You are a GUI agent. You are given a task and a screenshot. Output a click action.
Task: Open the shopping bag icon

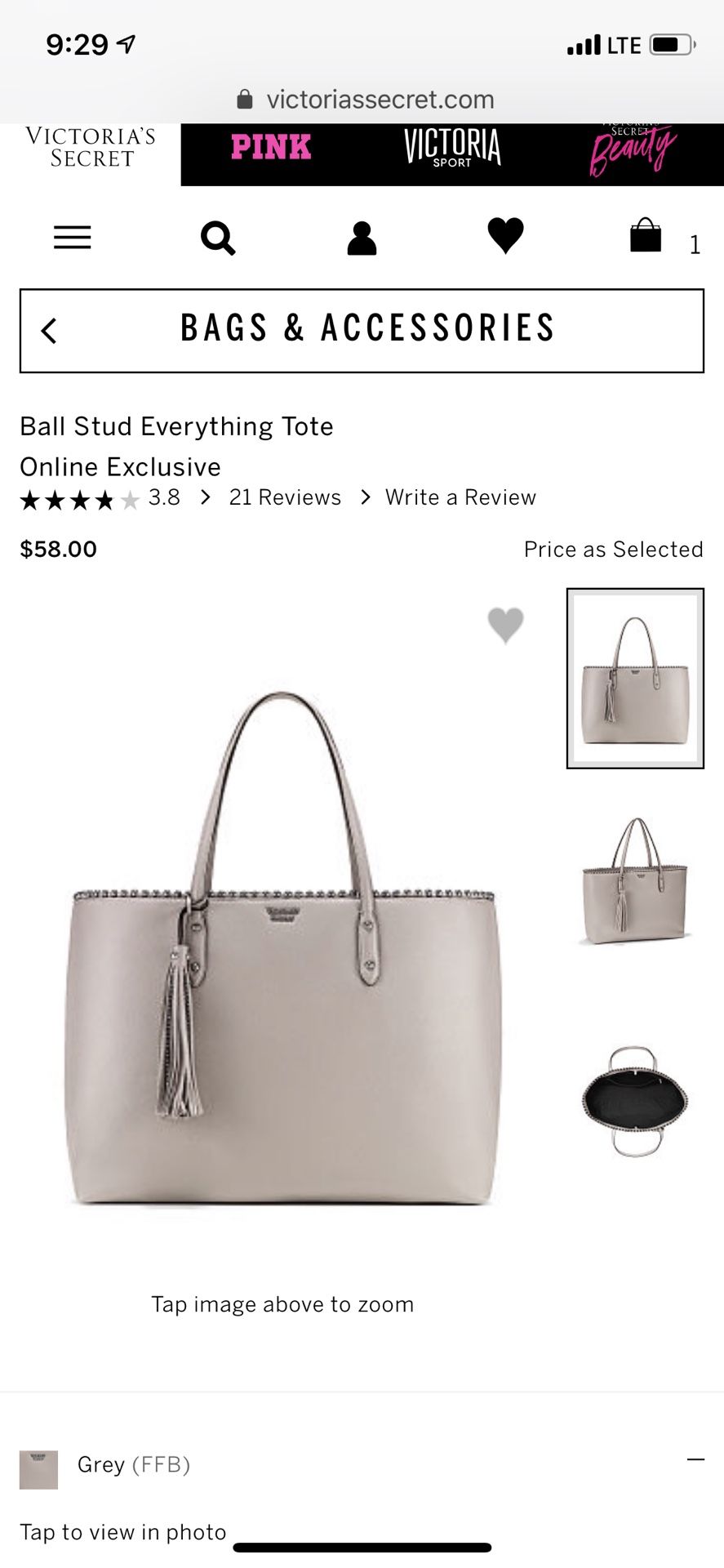pos(646,235)
